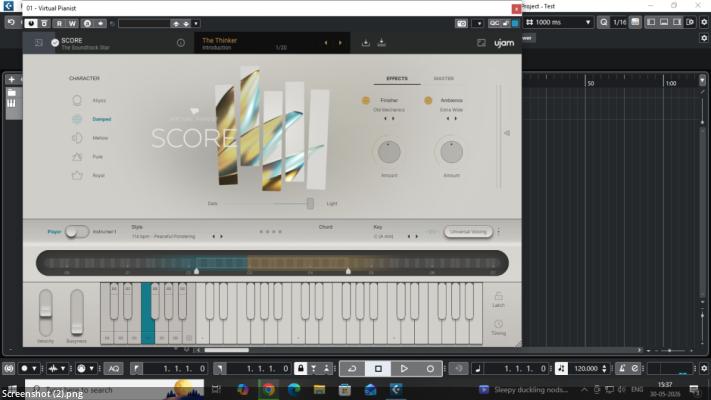711x400 pixels.
Task: Toggle the plugin Bypass power button
Action: coord(31,23)
